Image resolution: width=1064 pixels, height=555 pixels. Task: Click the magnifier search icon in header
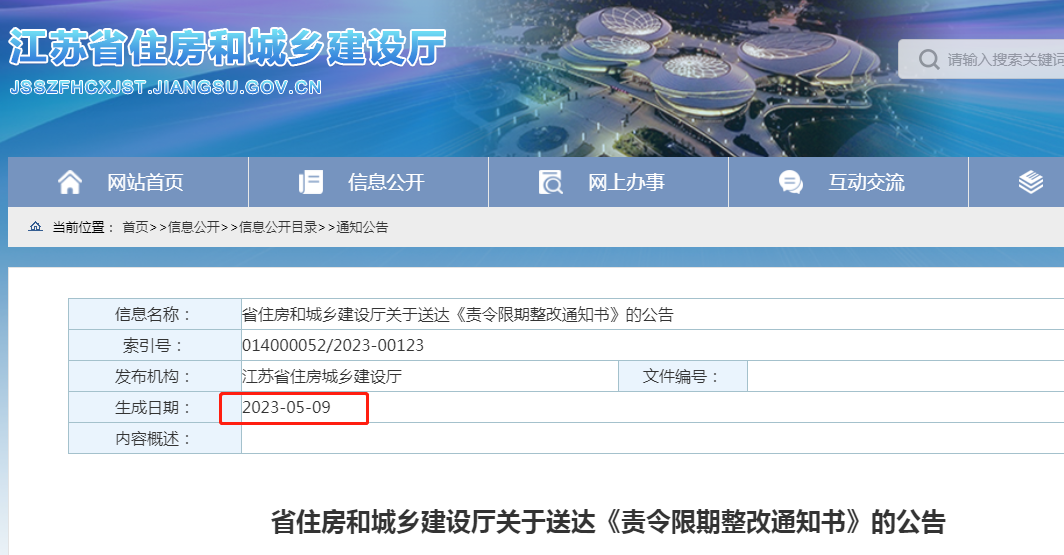tap(929, 60)
